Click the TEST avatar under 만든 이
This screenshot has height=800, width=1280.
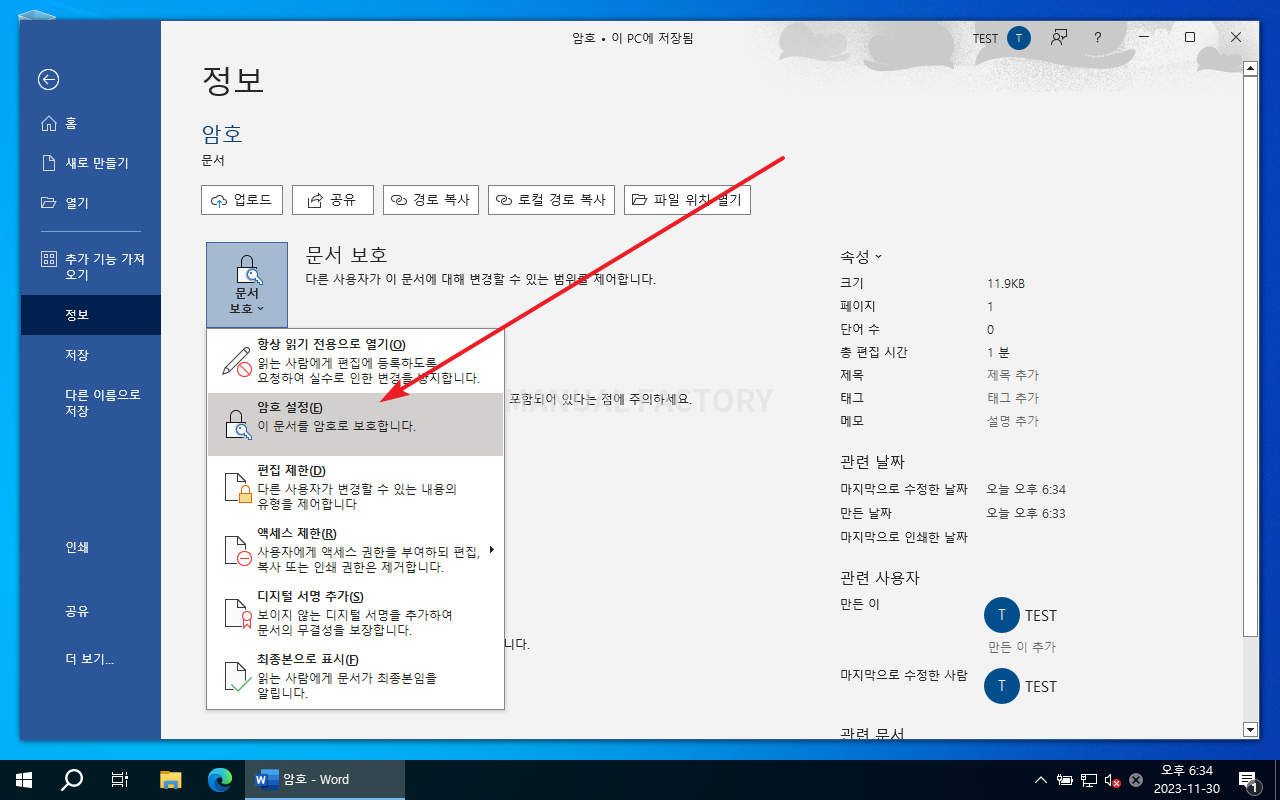coord(1002,615)
